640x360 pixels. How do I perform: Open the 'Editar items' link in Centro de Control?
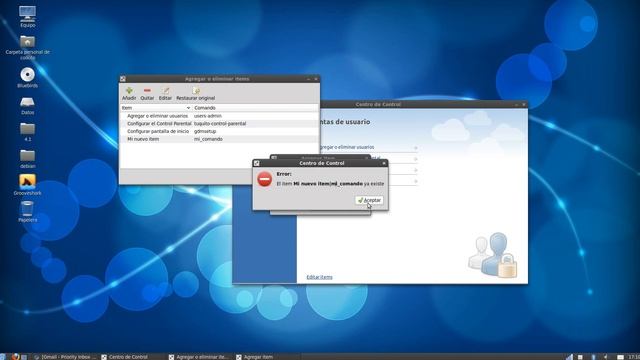(x=319, y=277)
